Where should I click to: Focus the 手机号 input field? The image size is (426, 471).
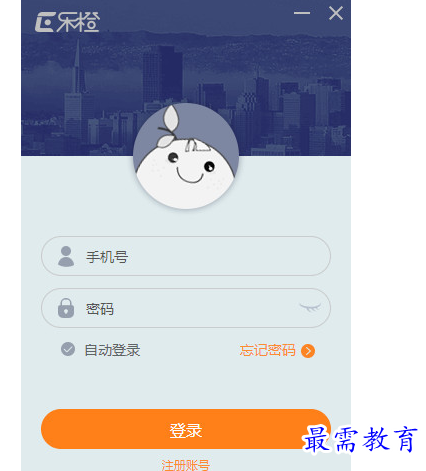click(x=186, y=256)
